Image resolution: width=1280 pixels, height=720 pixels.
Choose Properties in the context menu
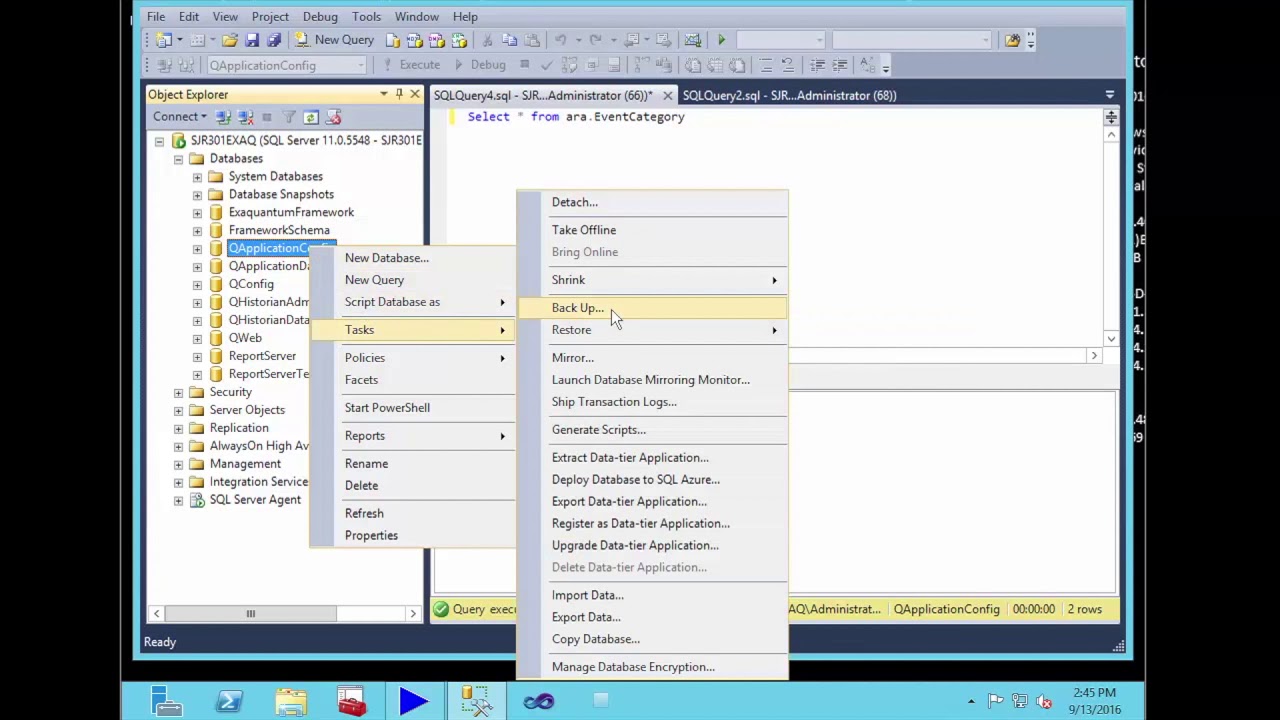413,536
